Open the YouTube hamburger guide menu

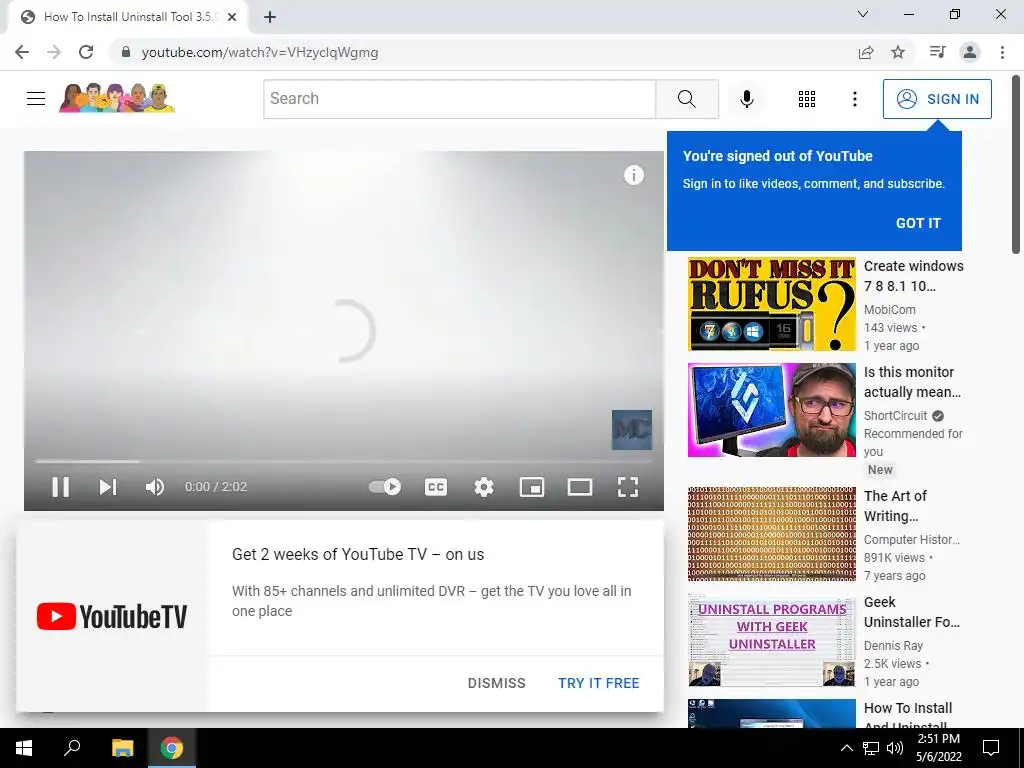[36, 99]
